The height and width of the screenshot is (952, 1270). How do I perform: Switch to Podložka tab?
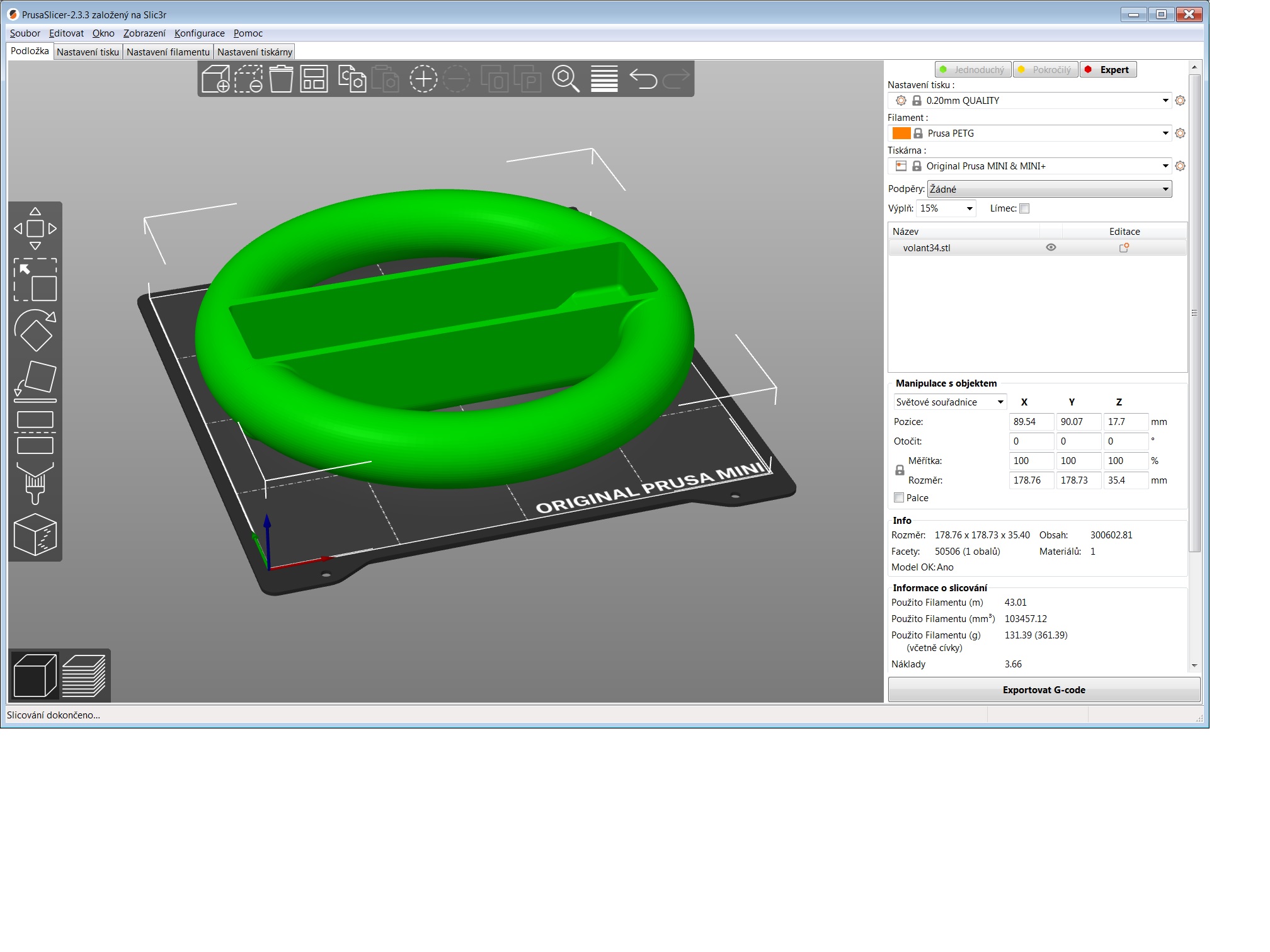[30, 51]
